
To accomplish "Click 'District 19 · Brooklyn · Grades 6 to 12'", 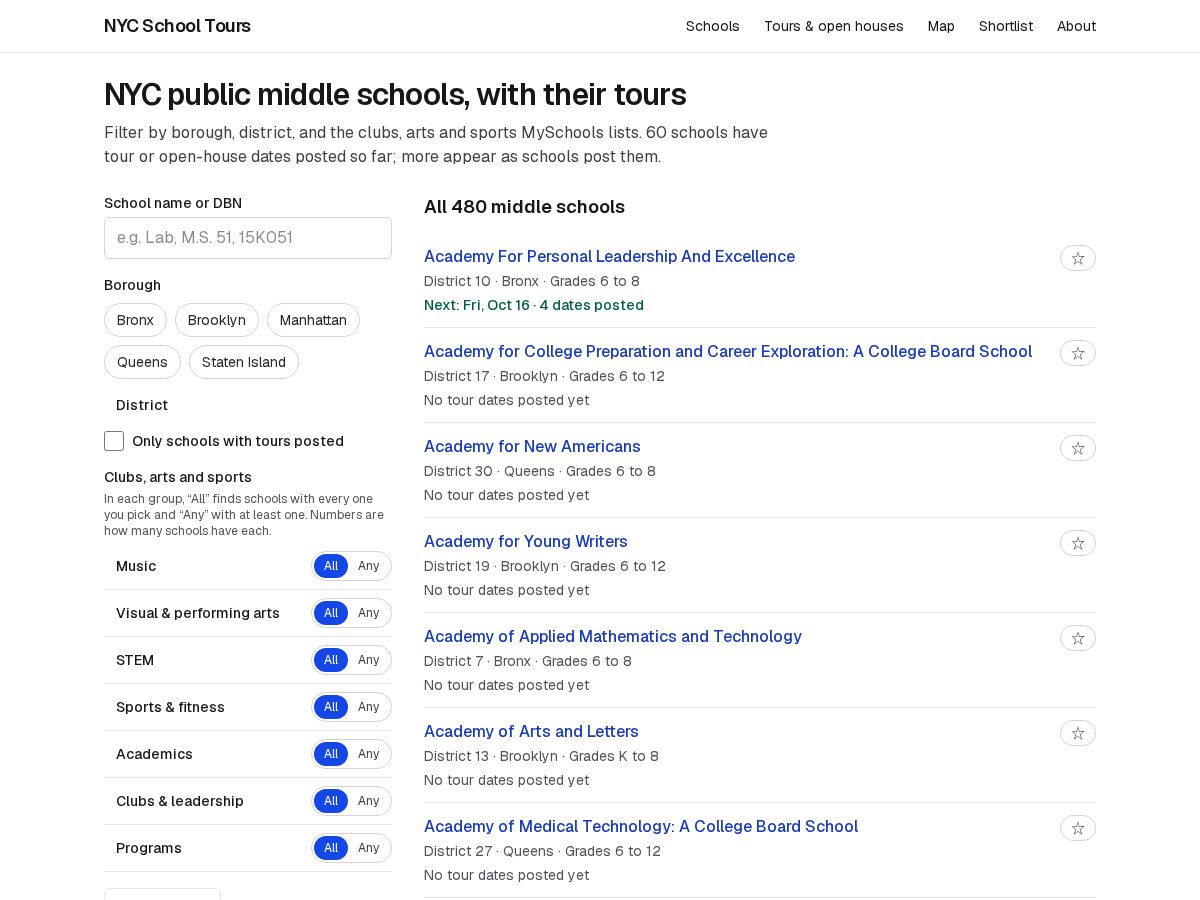I will click(x=545, y=566).
